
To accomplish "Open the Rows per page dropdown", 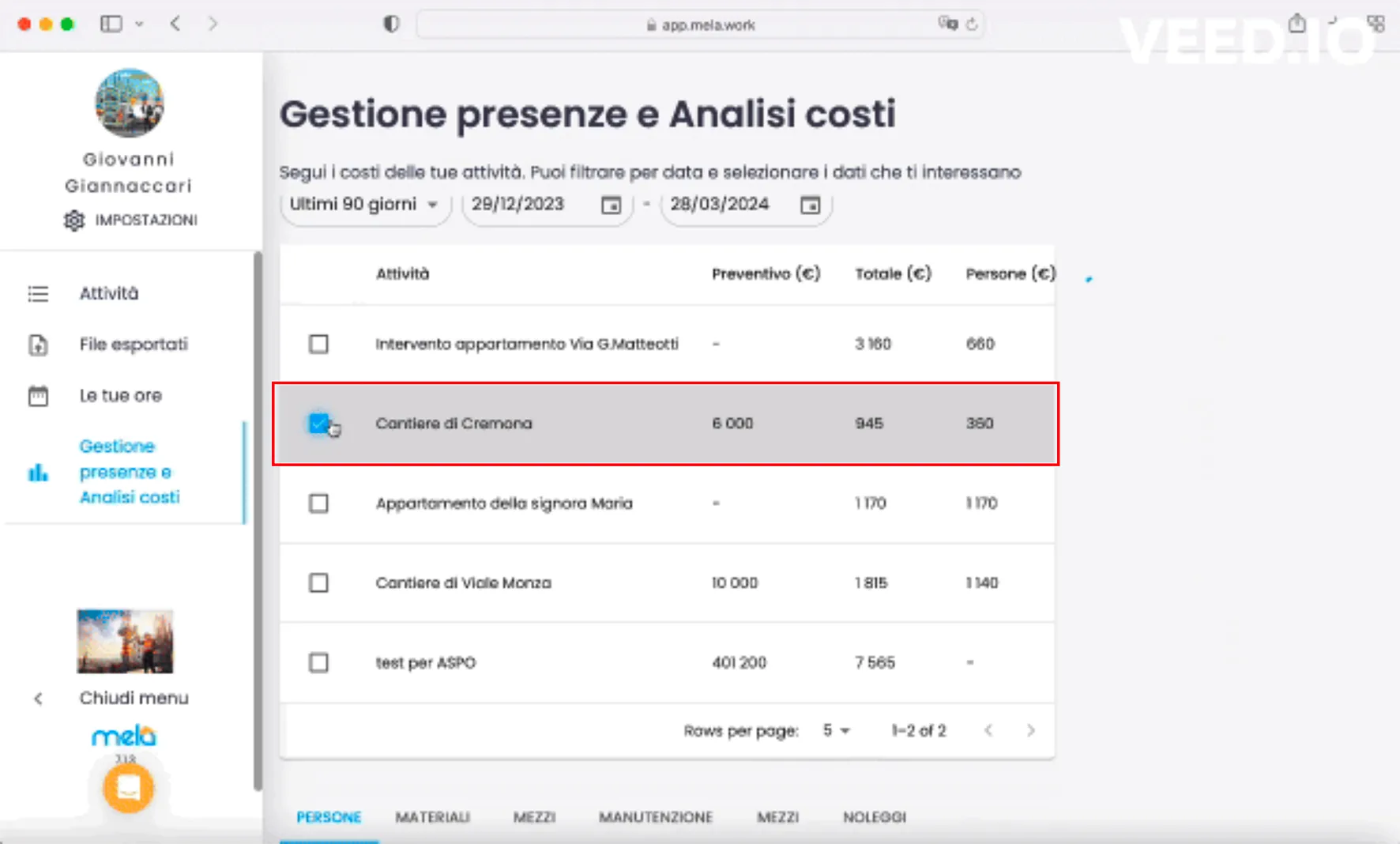I will [836, 731].
